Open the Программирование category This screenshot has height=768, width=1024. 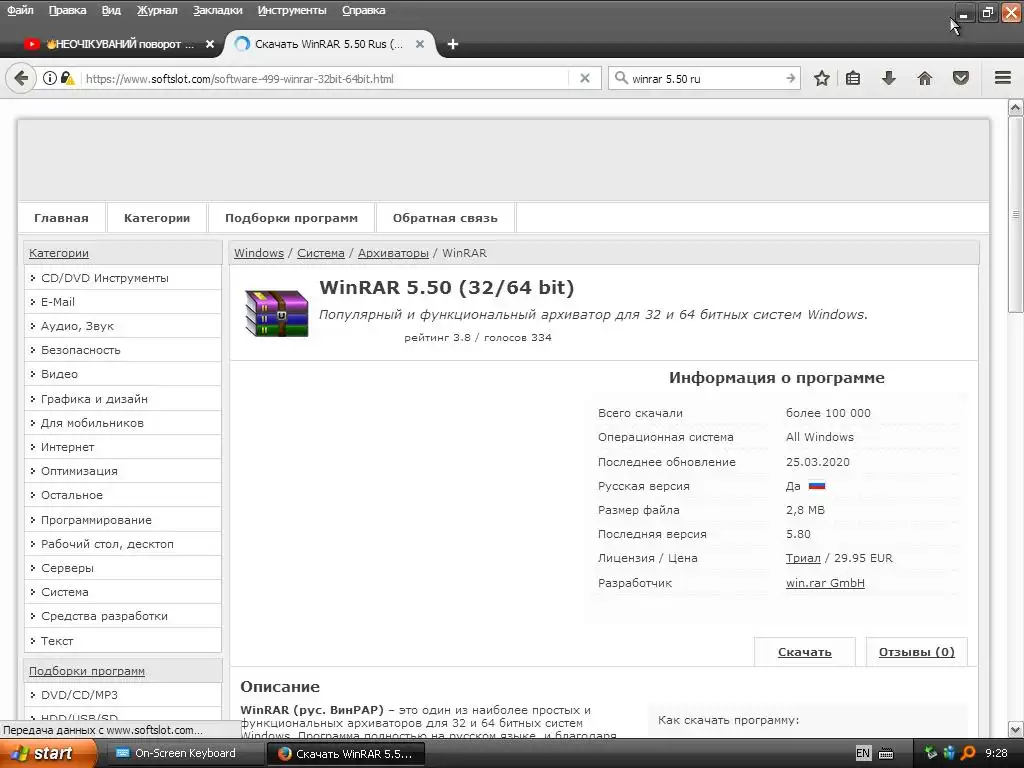pos(96,520)
